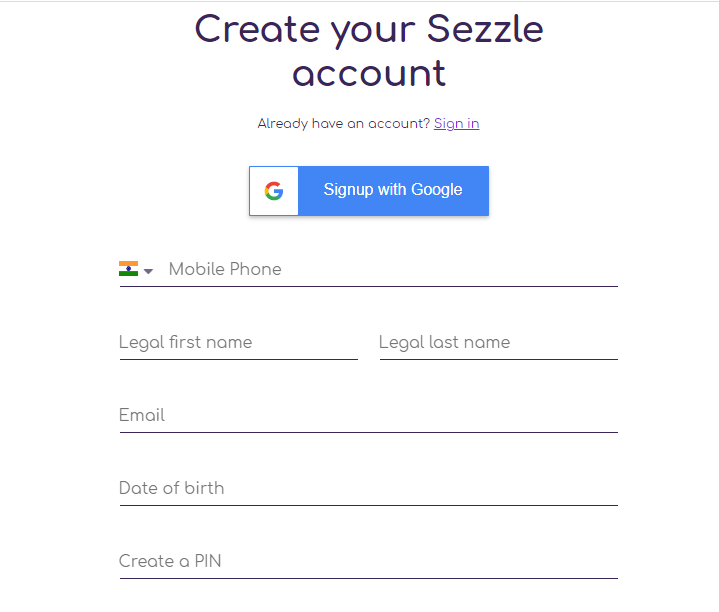Click the Create a PIN field
This screenshot has width=719, height=612.
(x=367, y=561)
